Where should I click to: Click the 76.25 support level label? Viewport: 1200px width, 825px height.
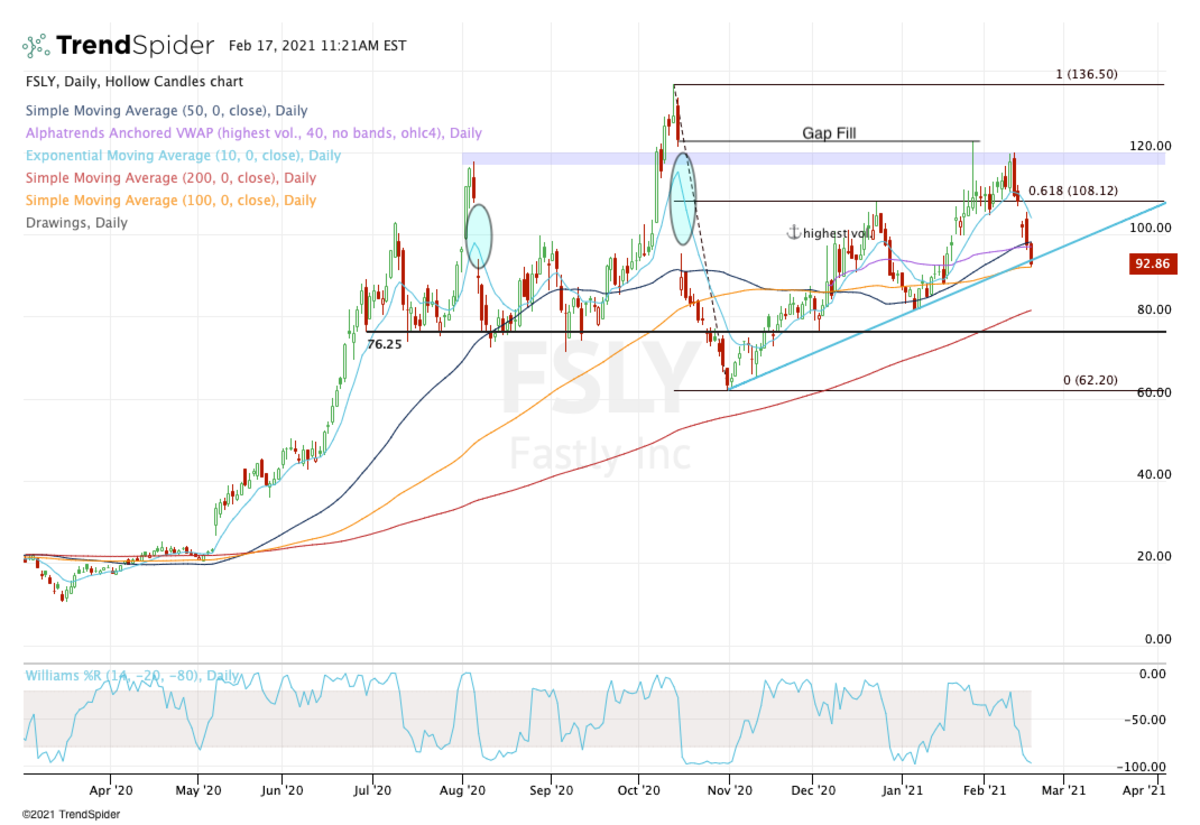384,343
